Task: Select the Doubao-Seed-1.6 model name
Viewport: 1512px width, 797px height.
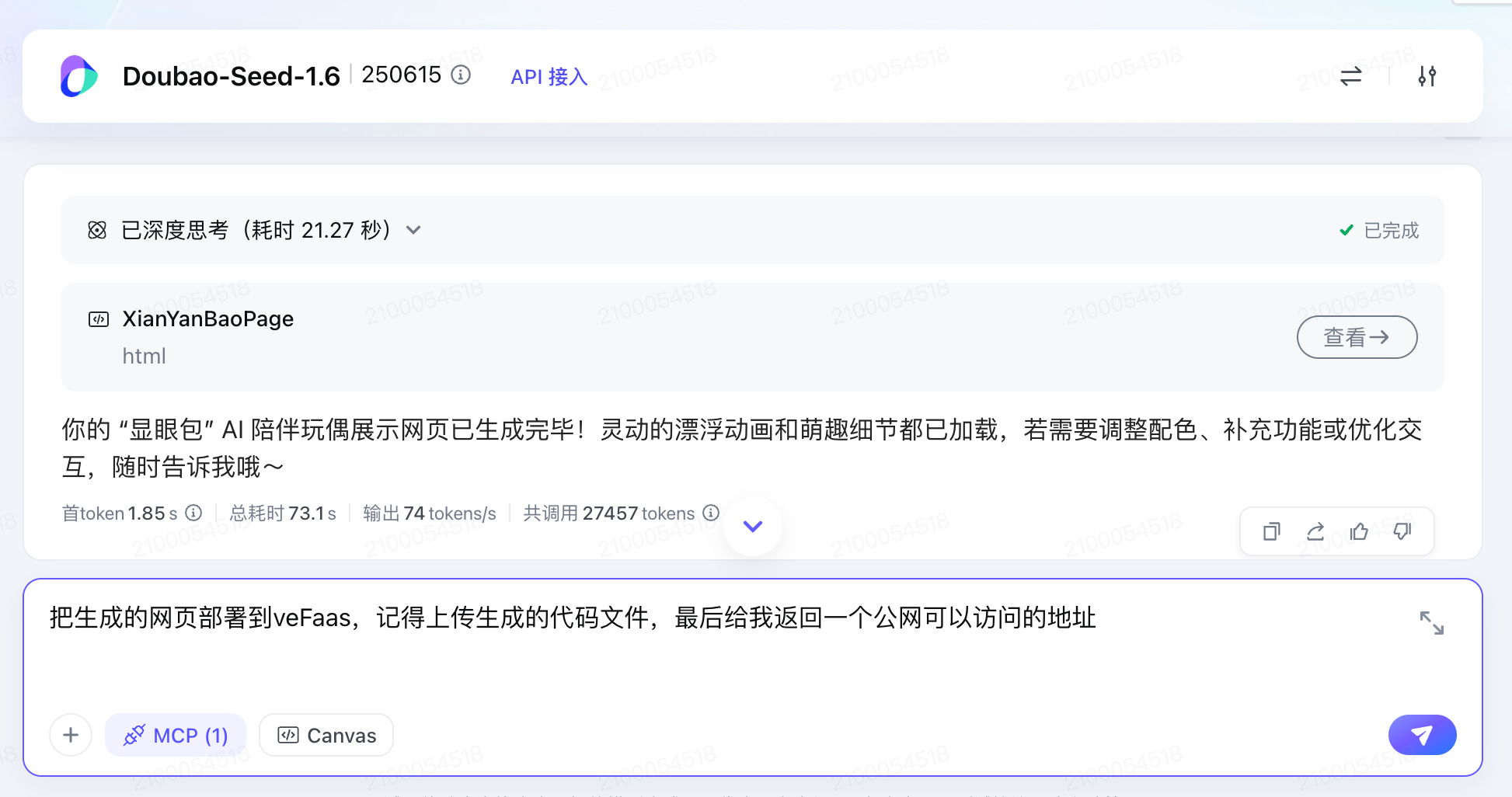Action: pos(232,76)
